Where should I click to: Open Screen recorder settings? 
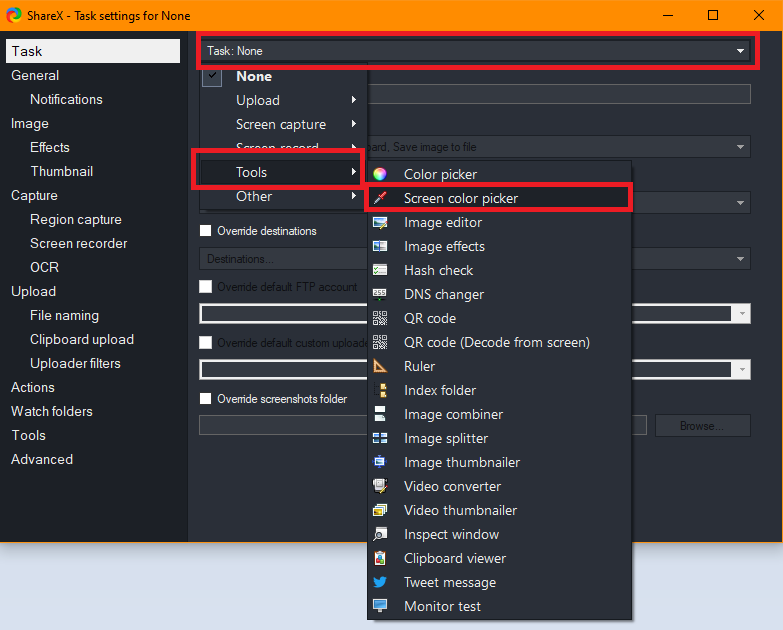[x=78, y=243]
